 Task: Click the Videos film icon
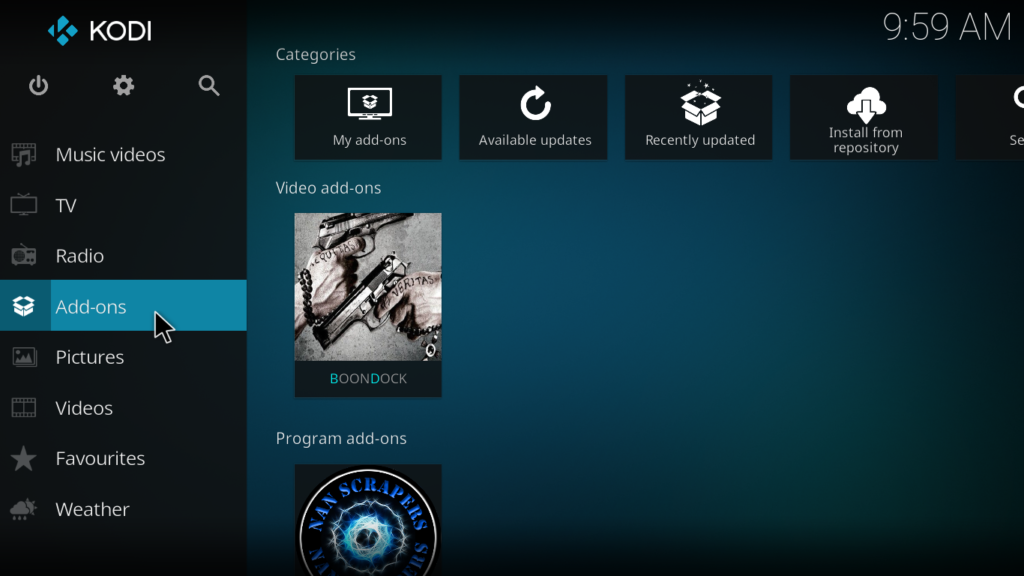pyautogui.click(x=24, y=408)
